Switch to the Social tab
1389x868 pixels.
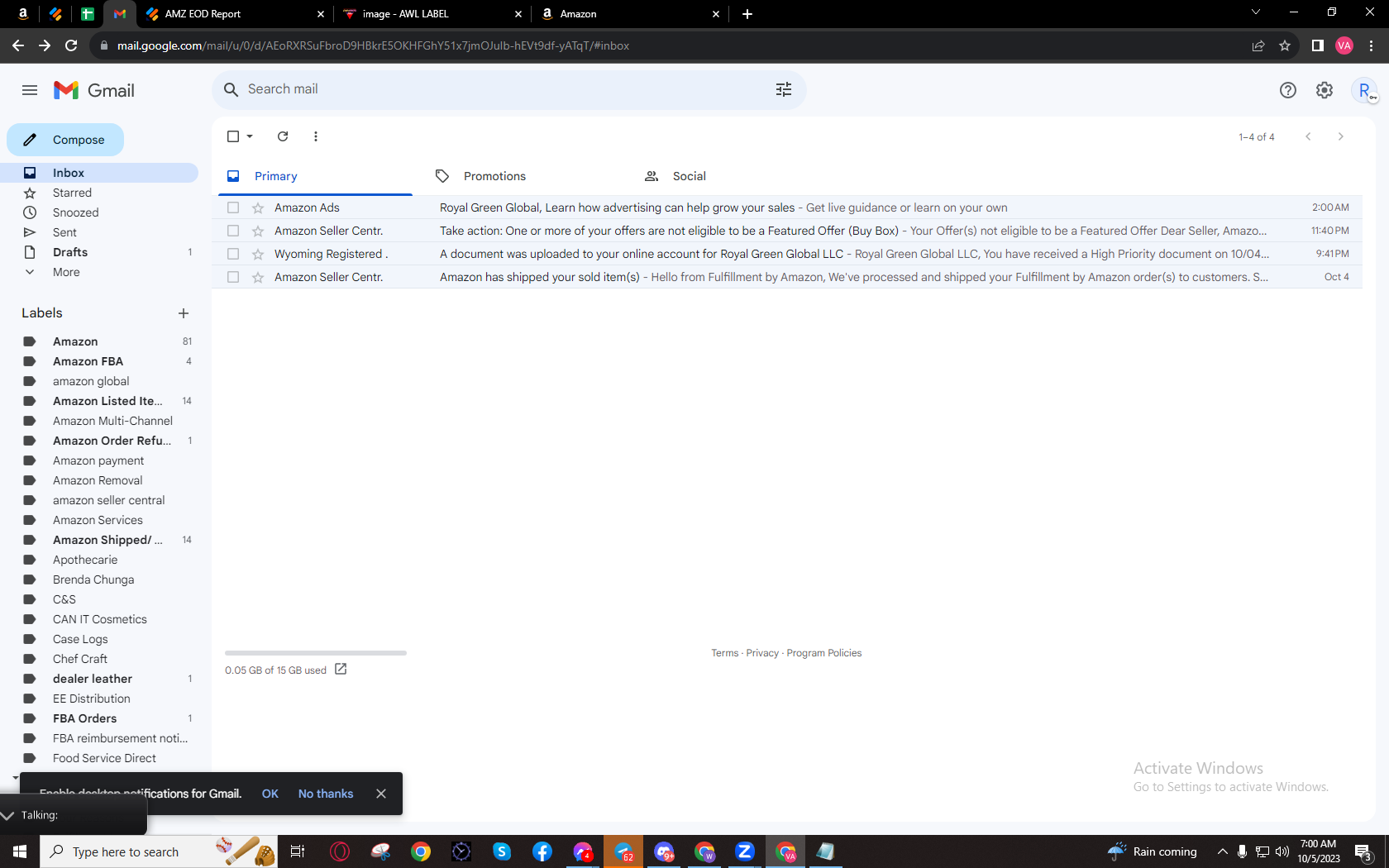(x=689, y=176)
